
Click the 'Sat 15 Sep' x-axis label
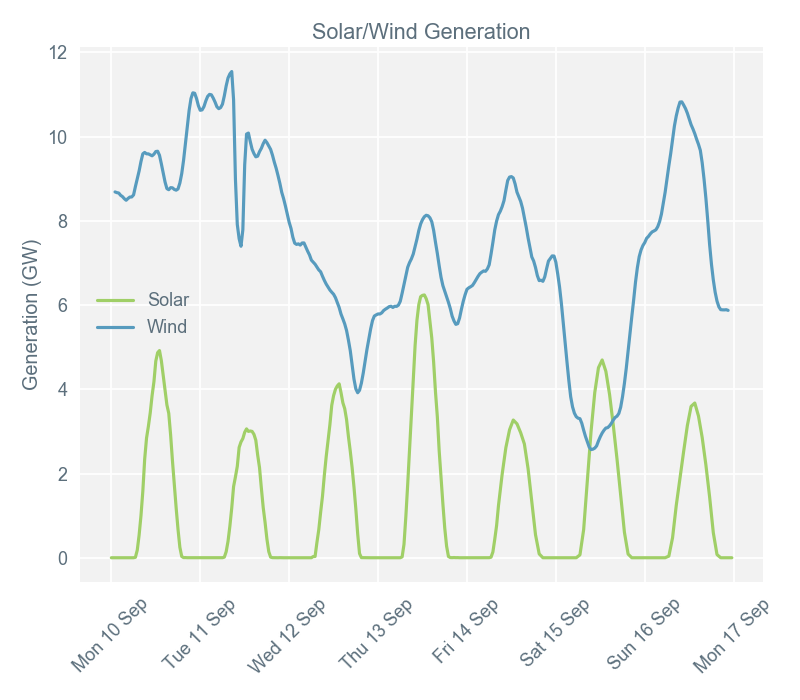(x=555, y=632)
